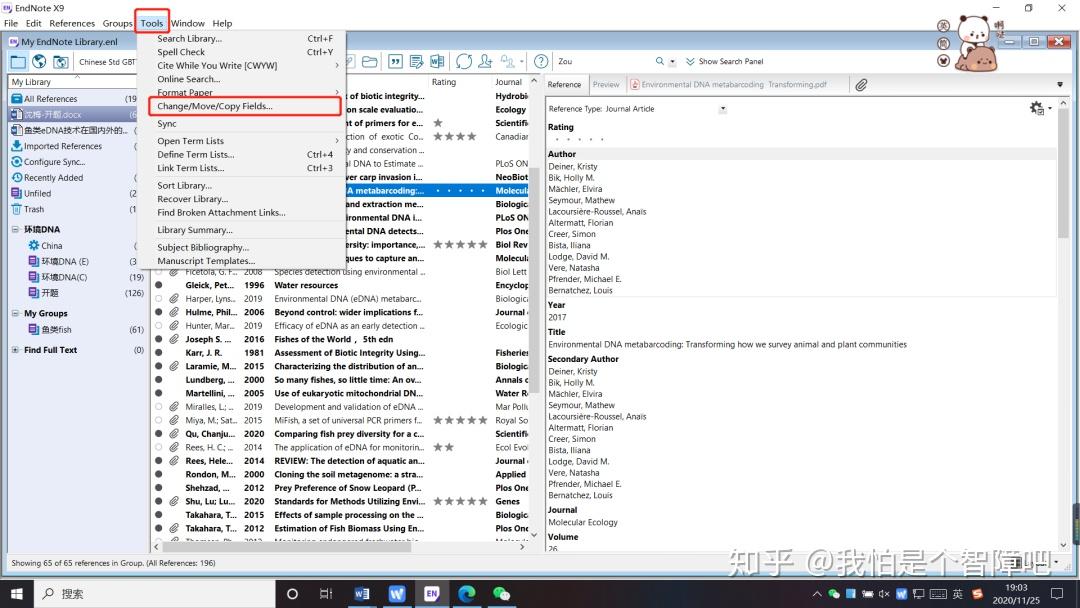Open the attached PDF tab
Viewport: 1080px width, 608px height.
click(x=729, y=85)
